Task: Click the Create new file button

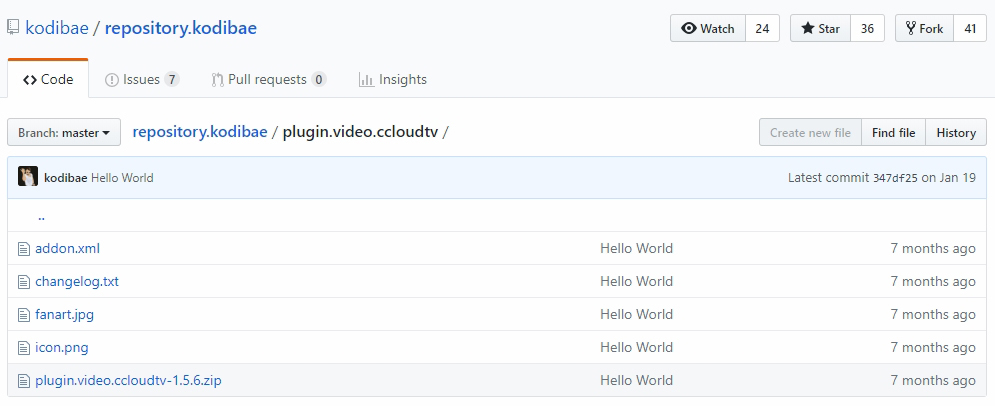Action: 810,133
